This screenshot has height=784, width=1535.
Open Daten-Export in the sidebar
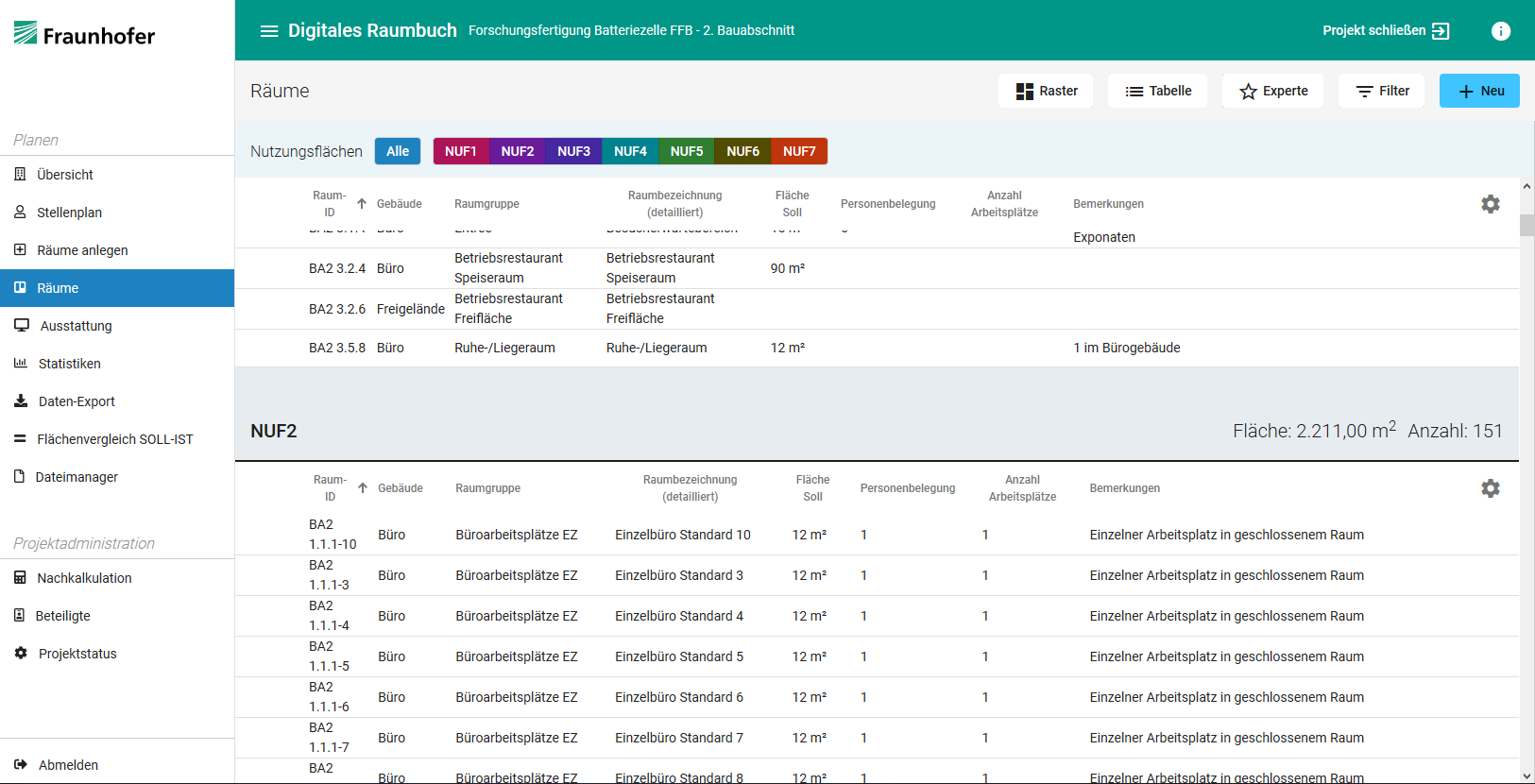(77, 401)
